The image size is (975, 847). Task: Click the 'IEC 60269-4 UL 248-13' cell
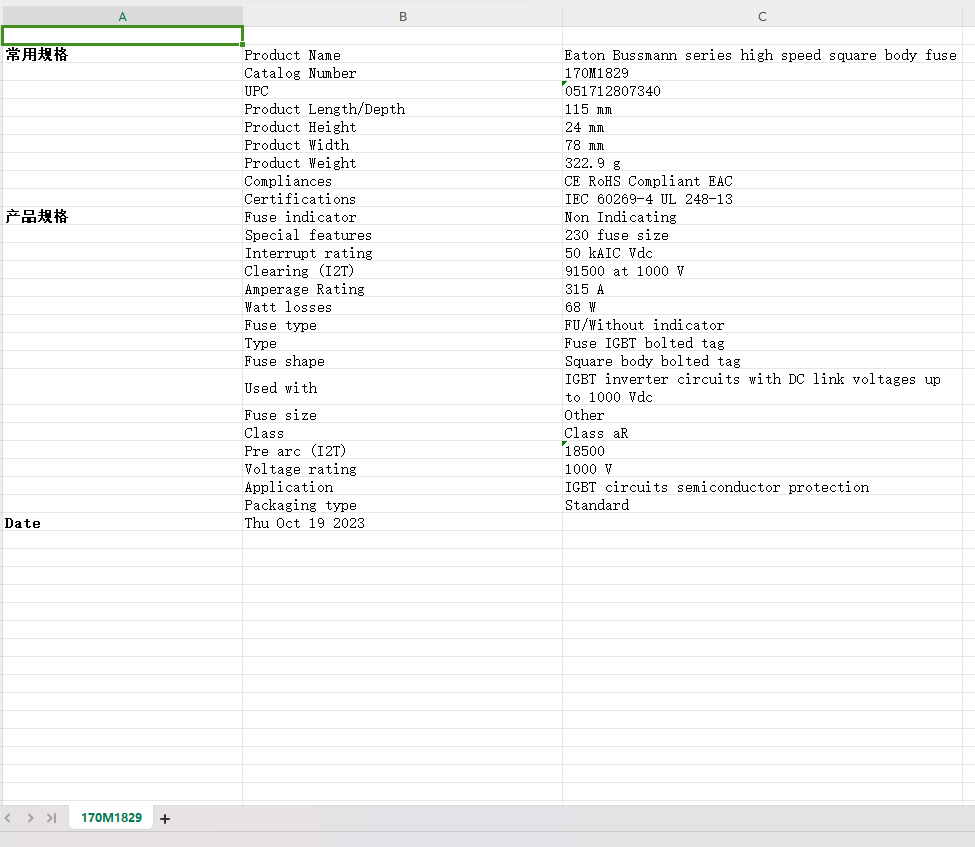(x=762, y=199)
